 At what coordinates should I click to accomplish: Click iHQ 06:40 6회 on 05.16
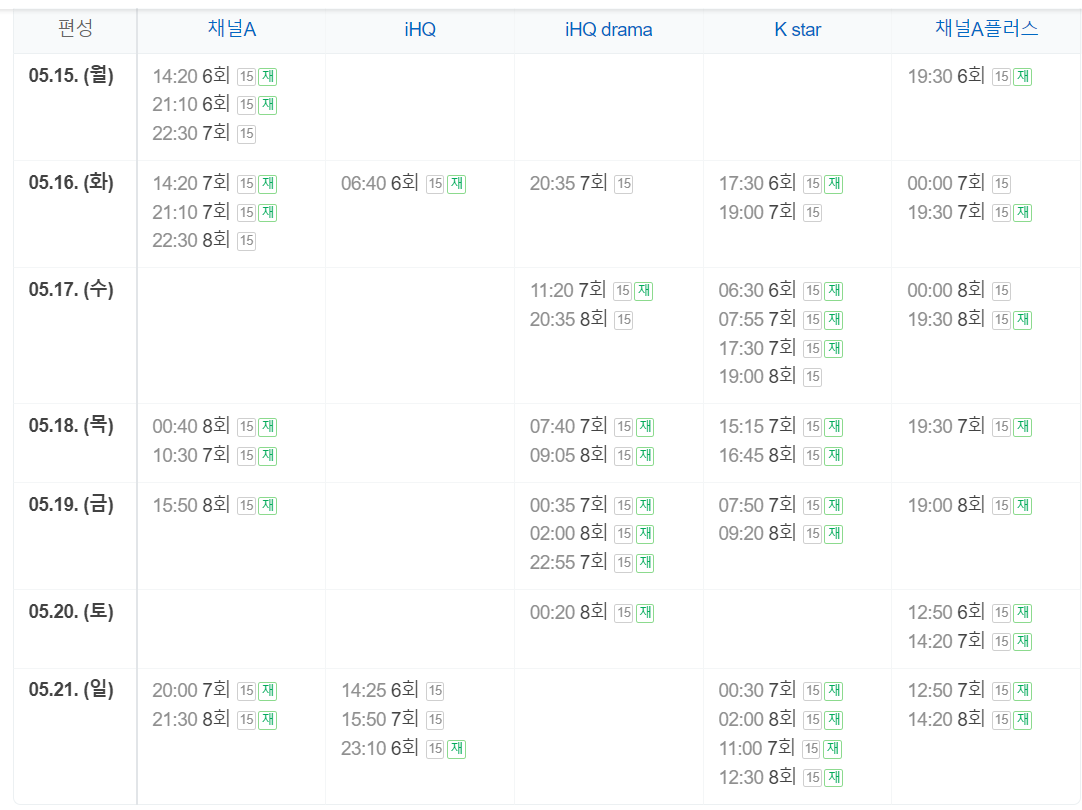pos(380,184)
